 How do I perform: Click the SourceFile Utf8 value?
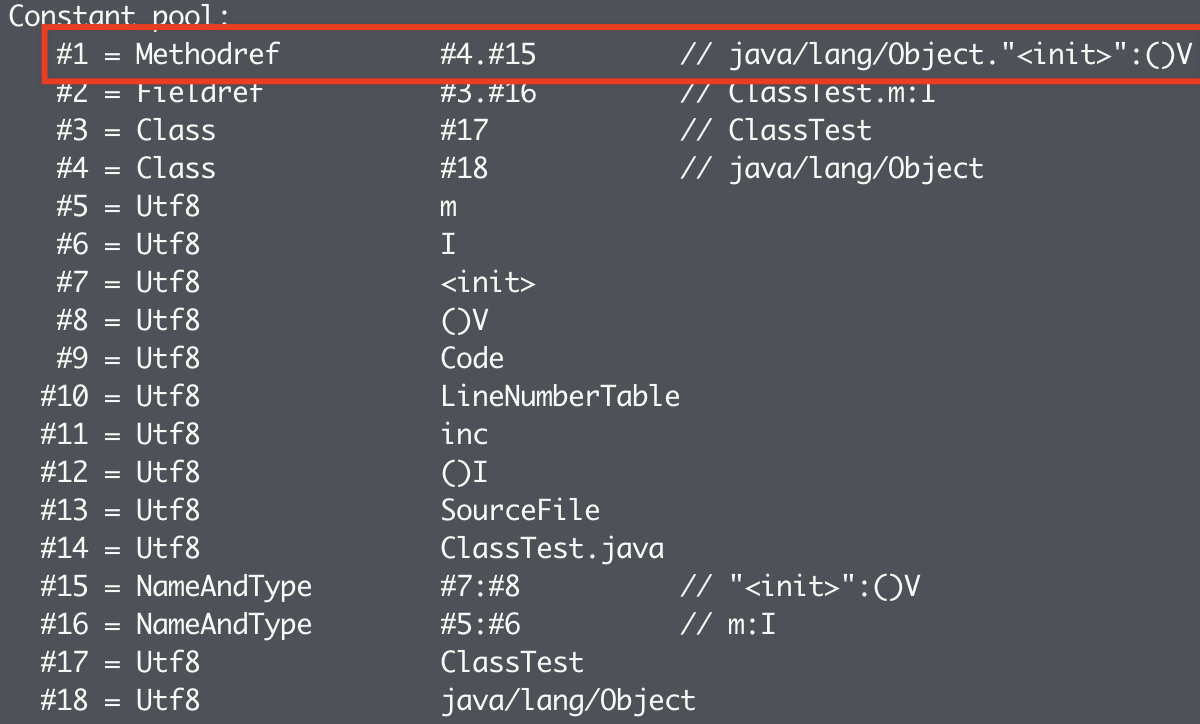click(520, 511)
